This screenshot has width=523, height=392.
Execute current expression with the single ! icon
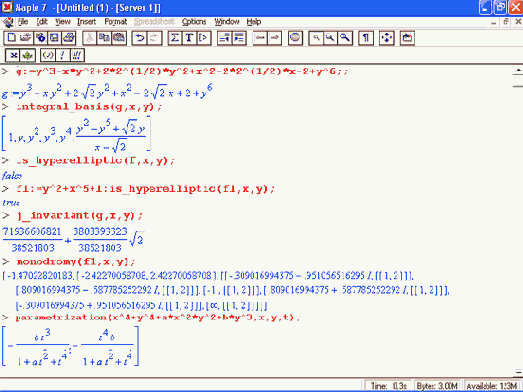click(x=62, y=55)
